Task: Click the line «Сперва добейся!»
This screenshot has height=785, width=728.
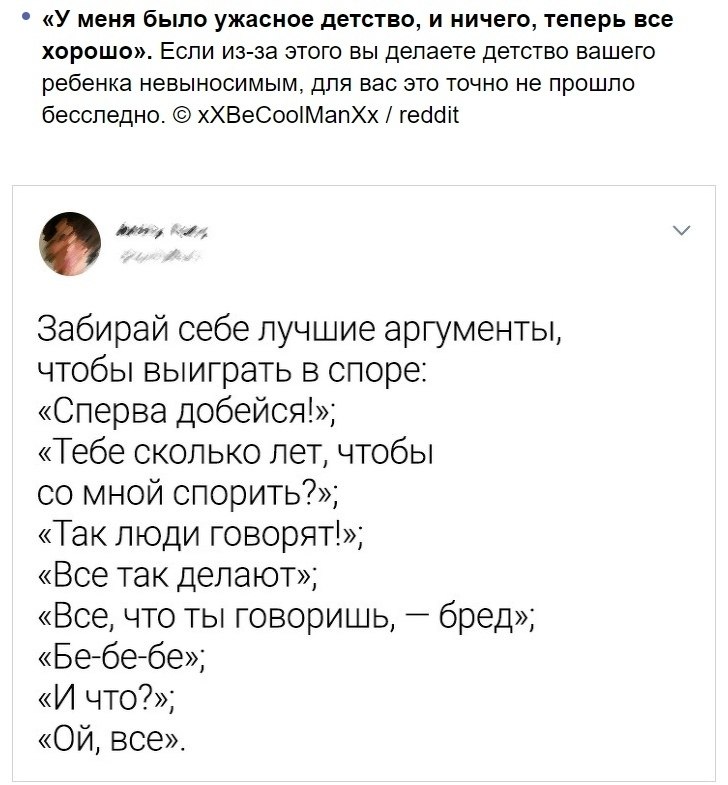Action: [x=187, y=411]
